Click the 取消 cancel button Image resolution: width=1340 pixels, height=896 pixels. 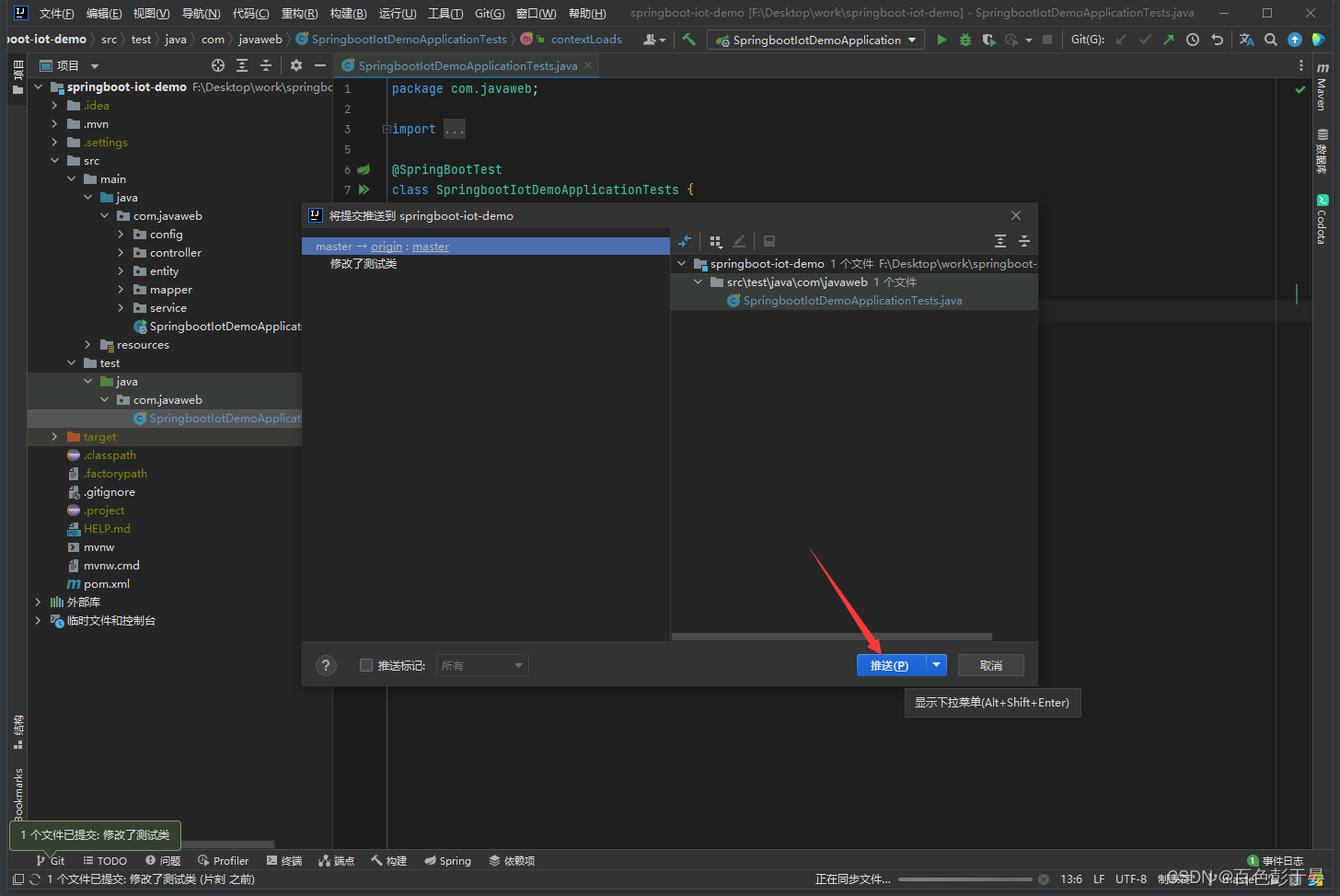(x=991, y=665)
